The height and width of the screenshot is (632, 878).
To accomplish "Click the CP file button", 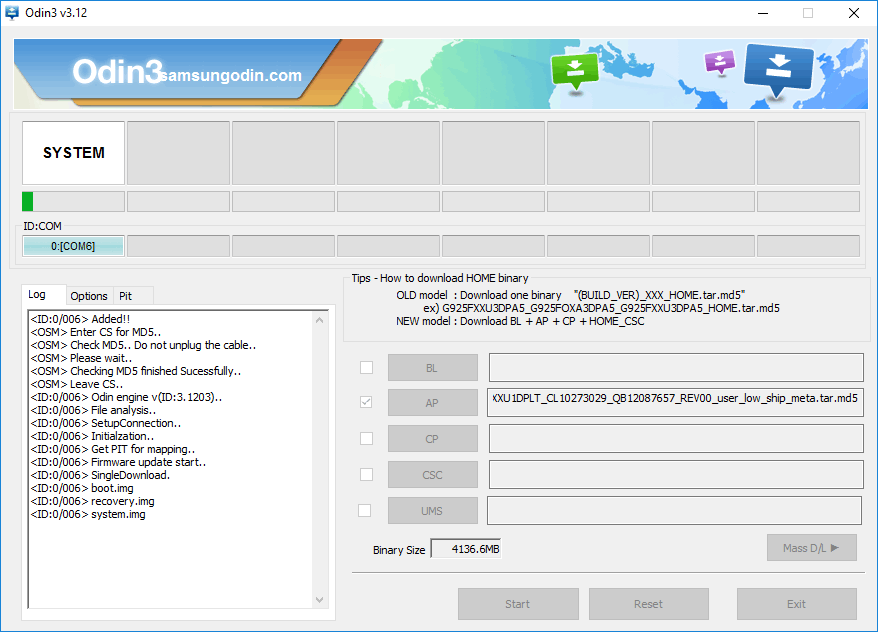I will click(433, 439).
